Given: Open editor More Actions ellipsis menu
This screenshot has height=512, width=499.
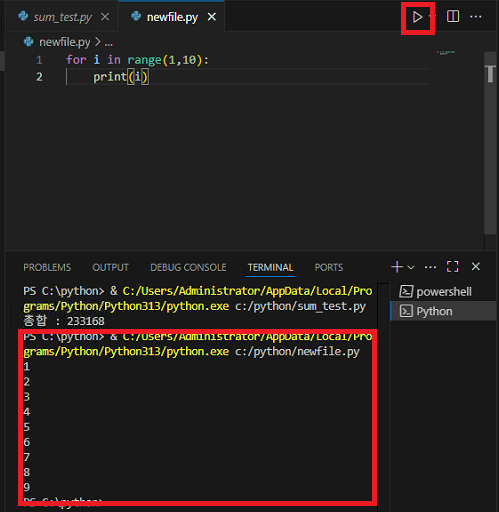Looking at the screenshot, I should pyautogui.click(x=476, y=17).
